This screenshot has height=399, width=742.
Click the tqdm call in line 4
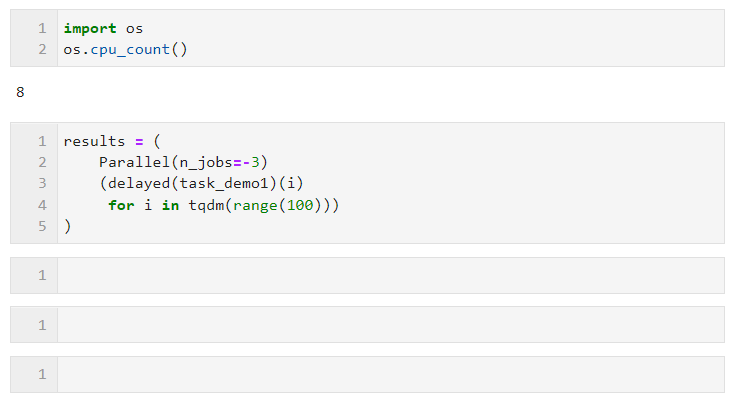pyautogui.click(x=206, y=205)
